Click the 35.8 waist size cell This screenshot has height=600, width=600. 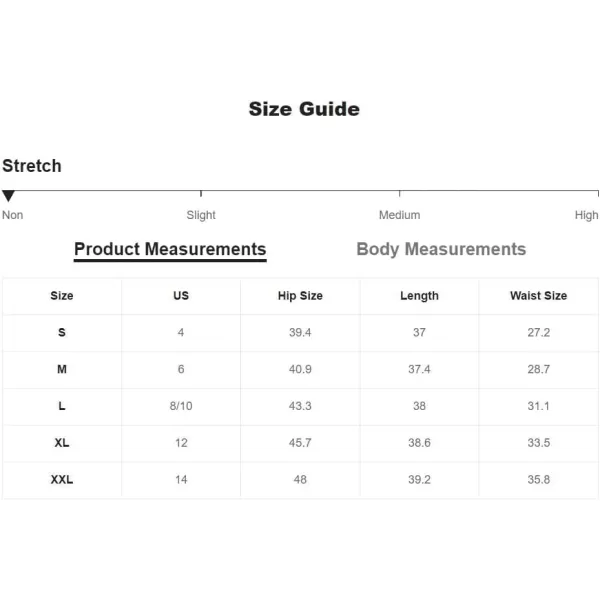pos(538,479)
